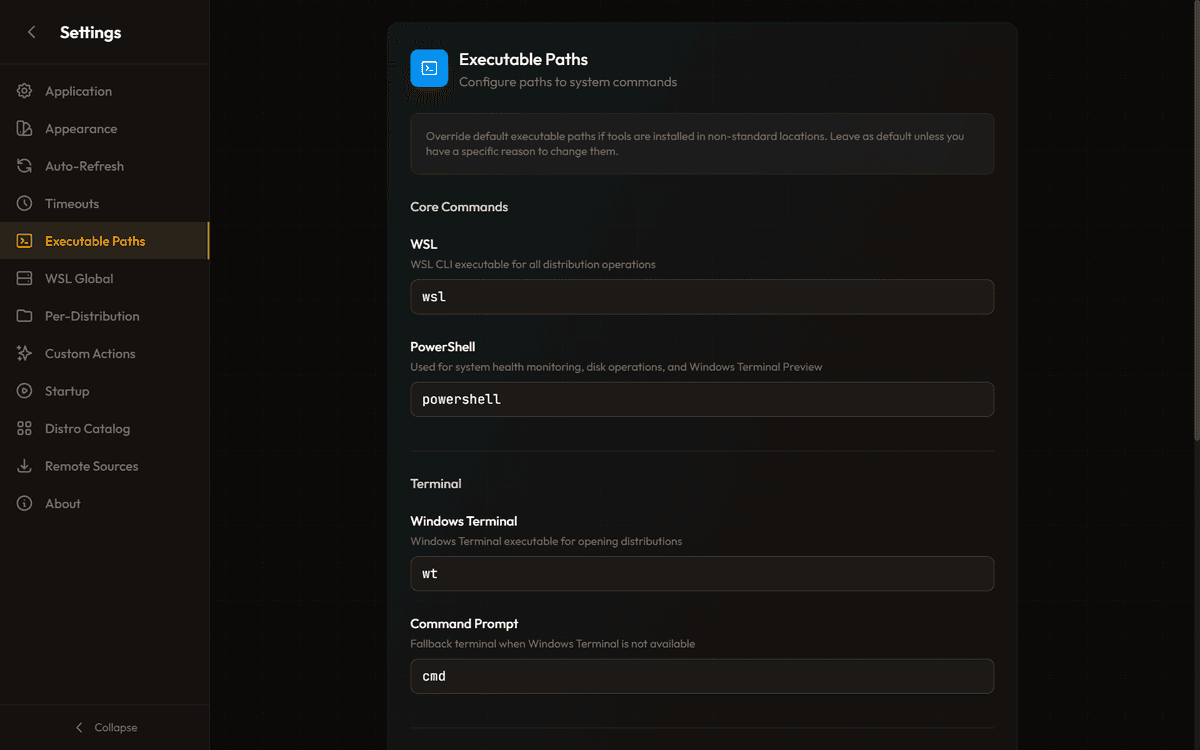Click the Application gear icon in sidebar
Viewport: 1200px width, 750px height.
[x=25, y=91]
